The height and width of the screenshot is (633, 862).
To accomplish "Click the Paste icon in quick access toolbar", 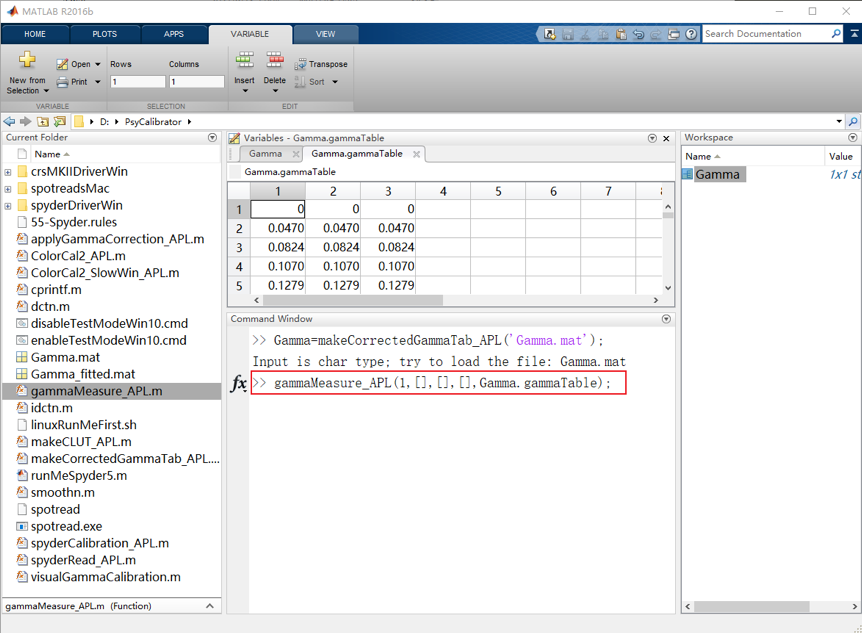I will click(621, 34).
